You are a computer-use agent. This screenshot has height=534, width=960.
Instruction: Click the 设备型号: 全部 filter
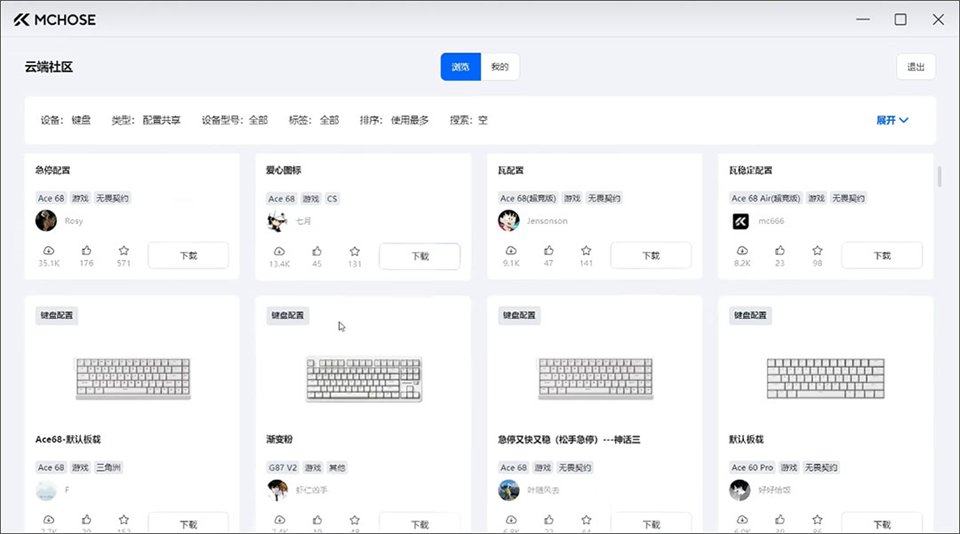point(235,120)
